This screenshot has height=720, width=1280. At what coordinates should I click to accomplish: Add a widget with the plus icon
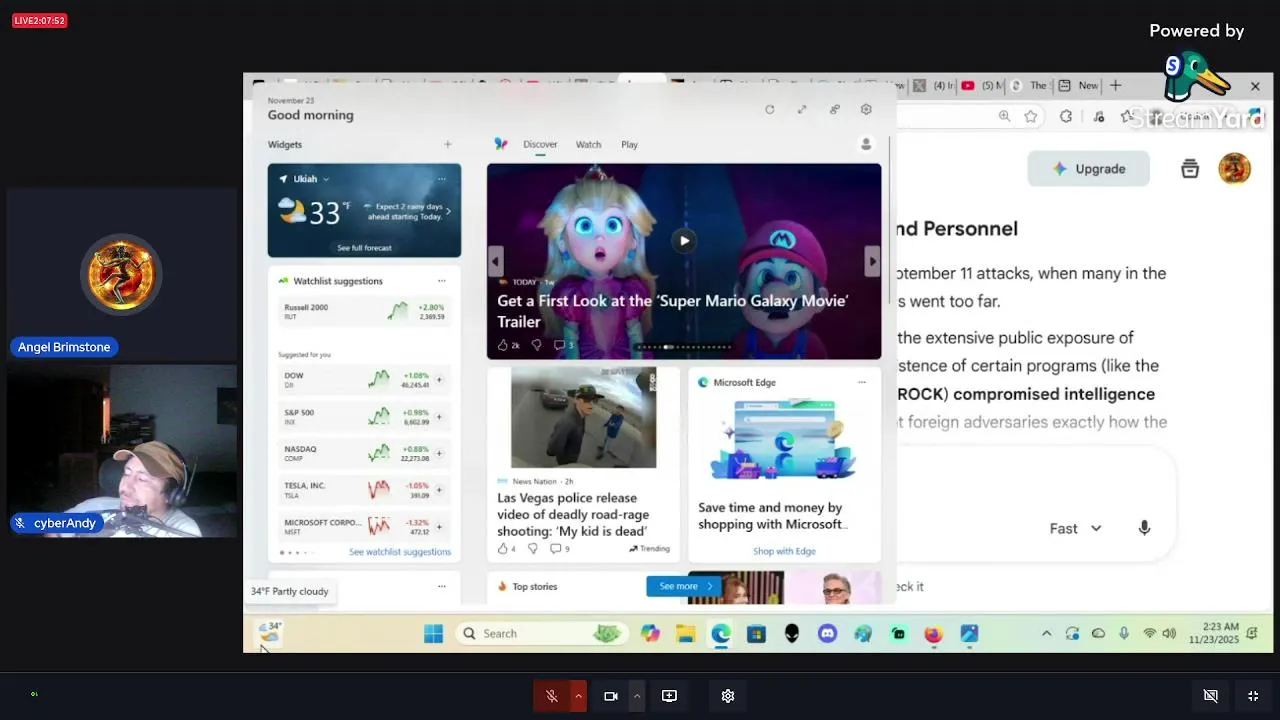[x=447, y=144]
